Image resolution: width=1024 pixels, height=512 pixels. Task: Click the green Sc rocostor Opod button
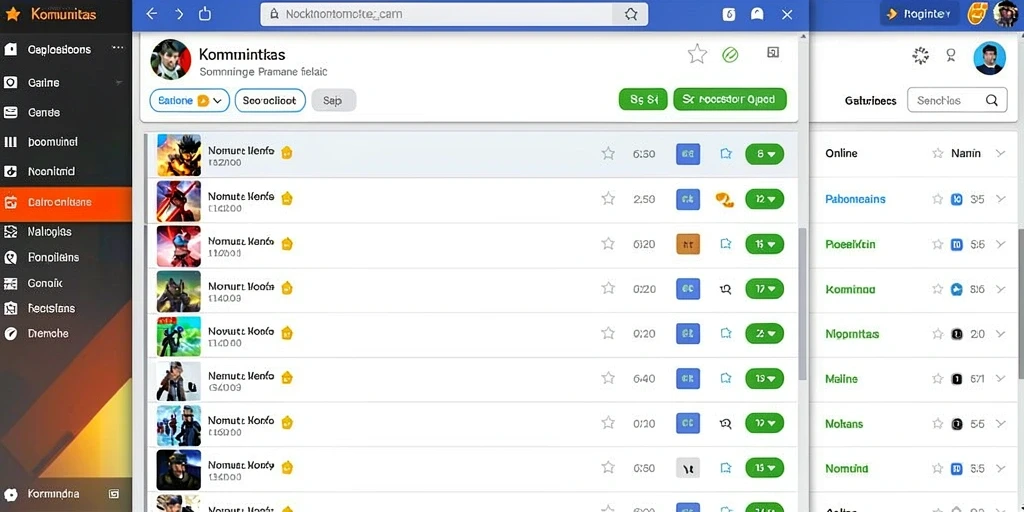(730, 99)
